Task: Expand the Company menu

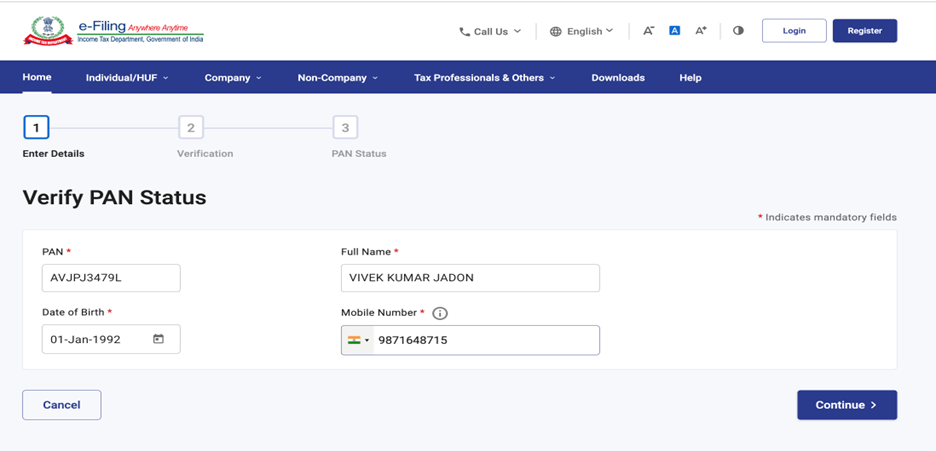Action: pos(232,78)
